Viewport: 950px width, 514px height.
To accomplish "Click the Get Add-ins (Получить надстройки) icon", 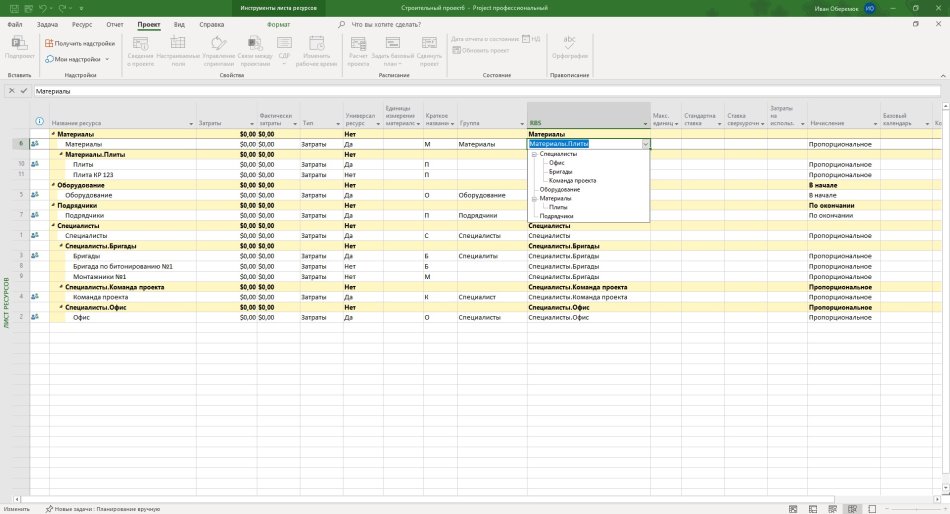I will pos(49,43).
